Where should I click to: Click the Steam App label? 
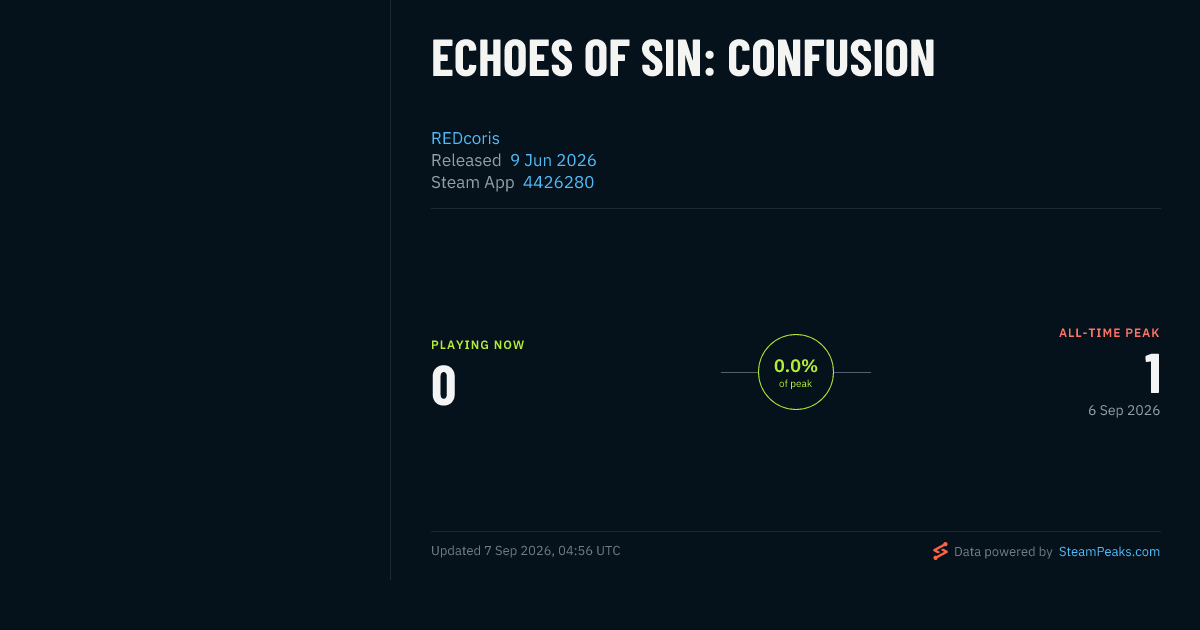pos(473,182)
